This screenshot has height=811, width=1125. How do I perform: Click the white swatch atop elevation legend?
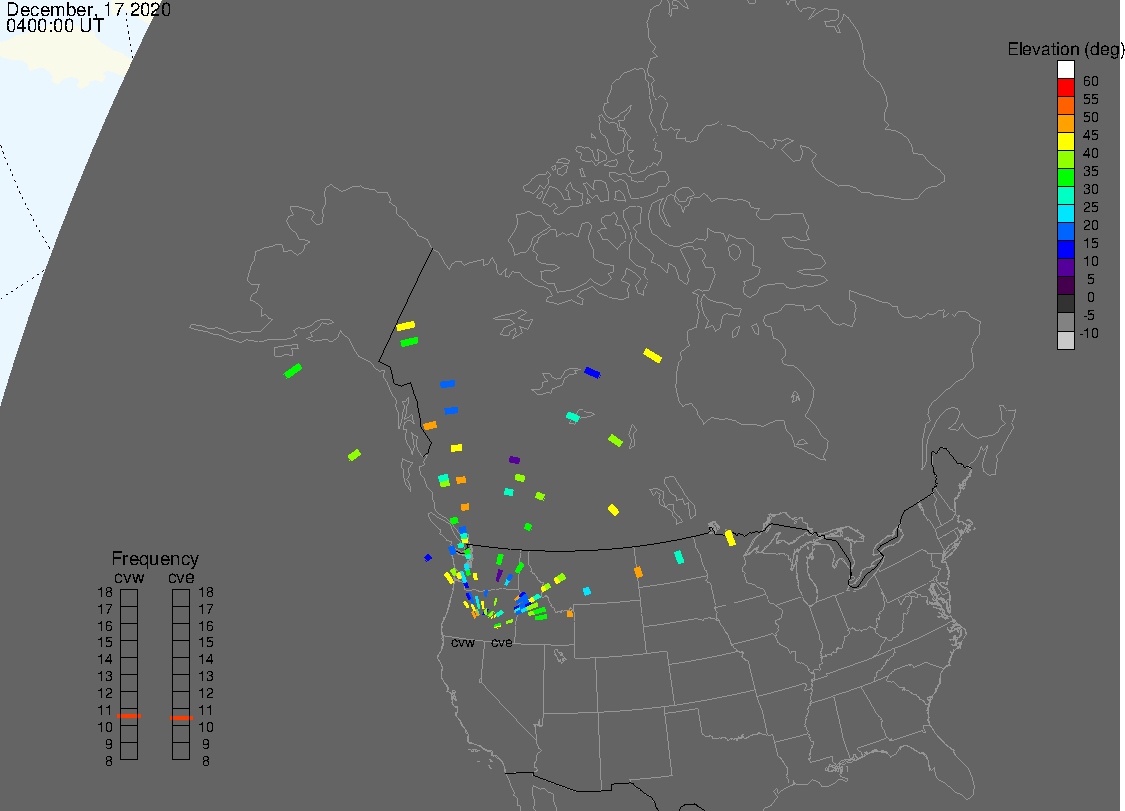(1065, 70)
